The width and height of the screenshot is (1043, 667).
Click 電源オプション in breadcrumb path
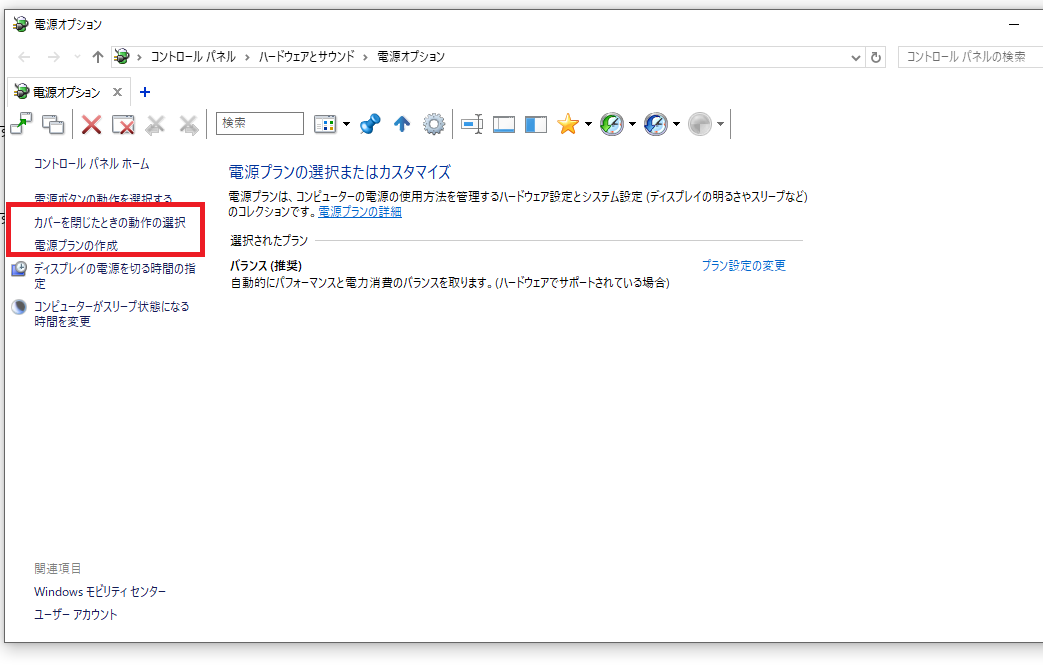point(411,57)
